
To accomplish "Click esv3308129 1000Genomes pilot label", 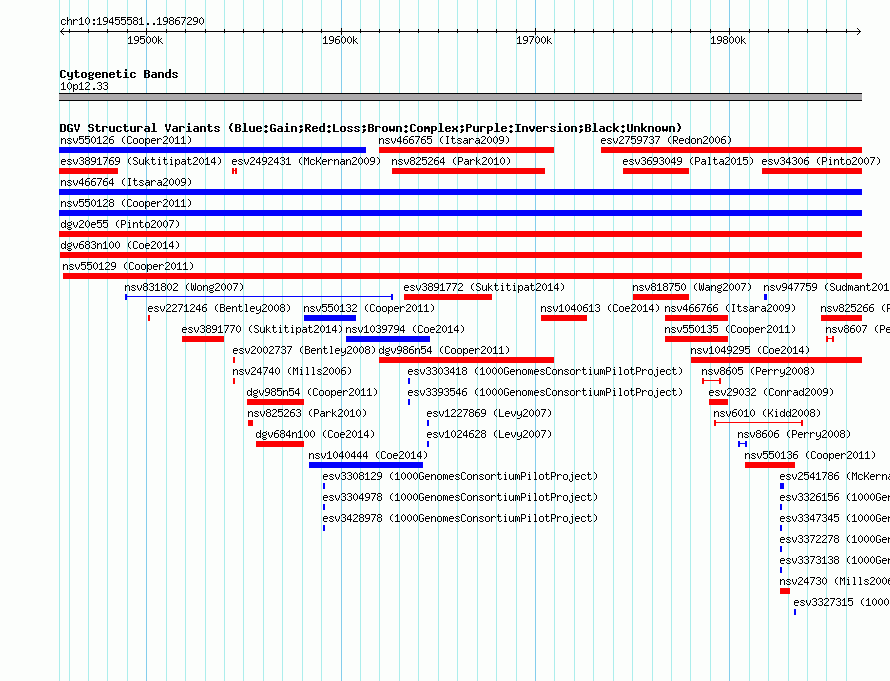I will [x=460, y=476].
